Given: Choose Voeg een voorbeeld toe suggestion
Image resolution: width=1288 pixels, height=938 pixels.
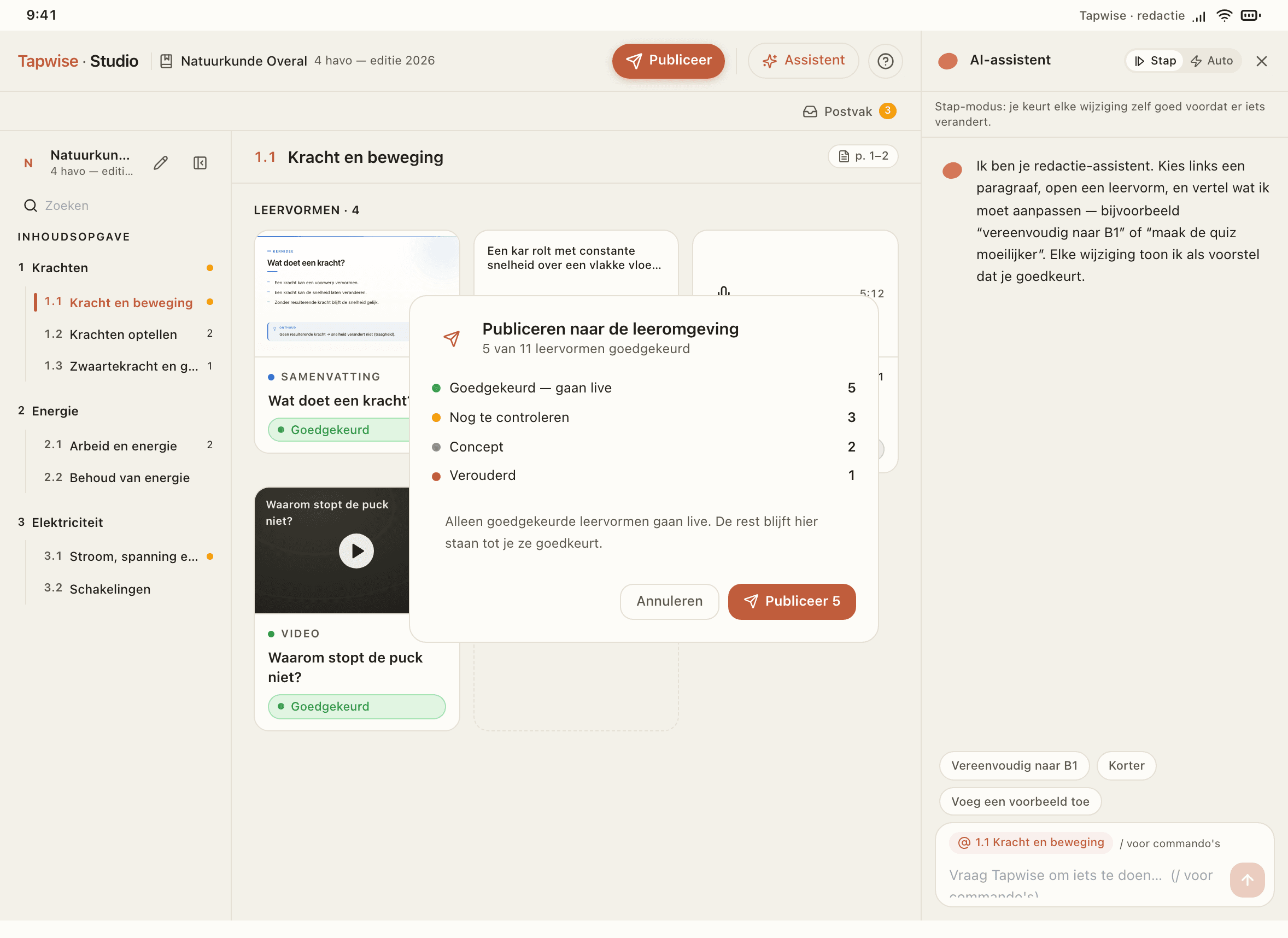Looking at the screenshot, I should [1020, 801].
